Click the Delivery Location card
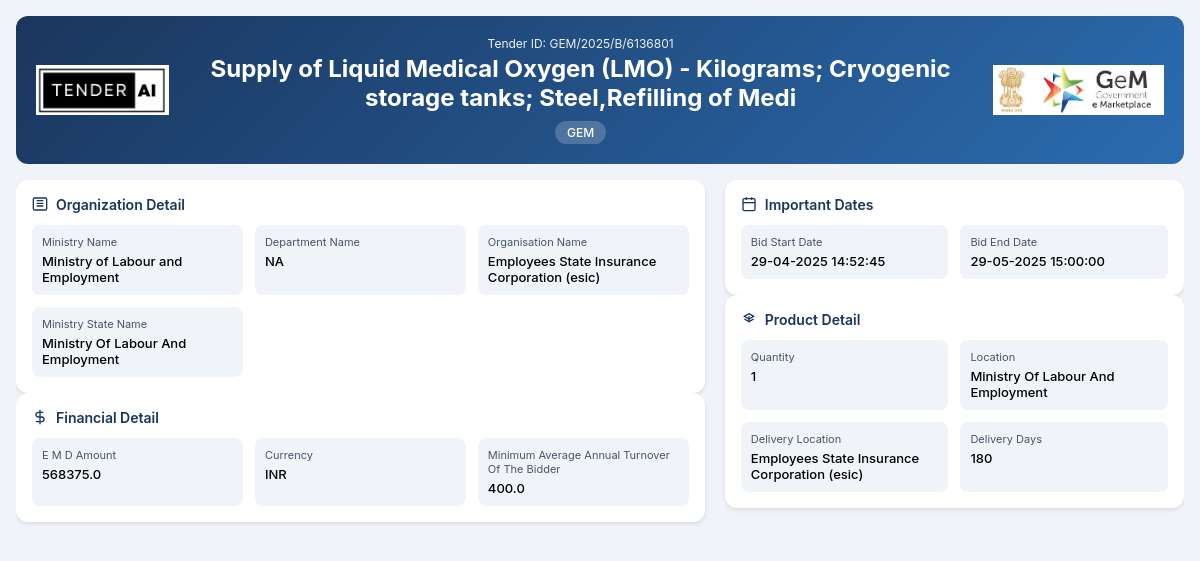The image size is (1200, 561). pyautogui.click(x=844, y=457)
